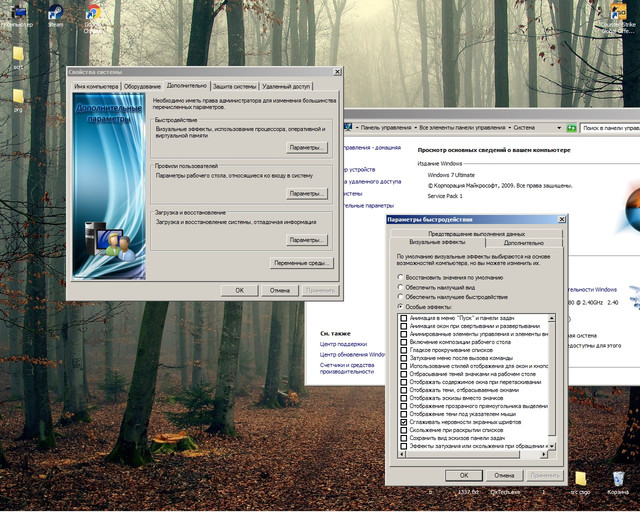
Task: Select the scrt folder on desktop
Action: click(x=18, y=58)
